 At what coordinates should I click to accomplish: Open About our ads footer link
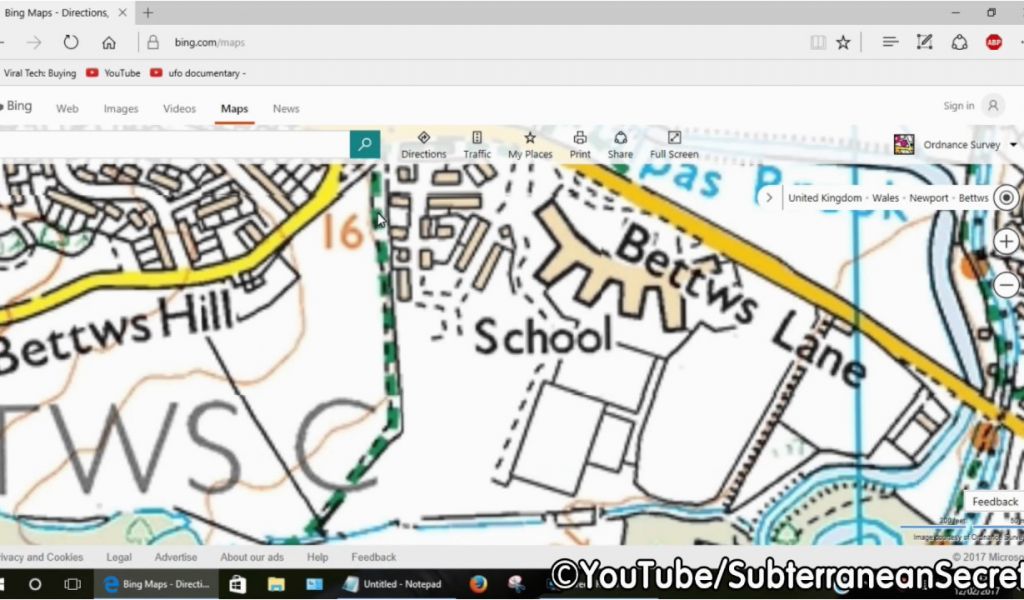click(252, 558)
